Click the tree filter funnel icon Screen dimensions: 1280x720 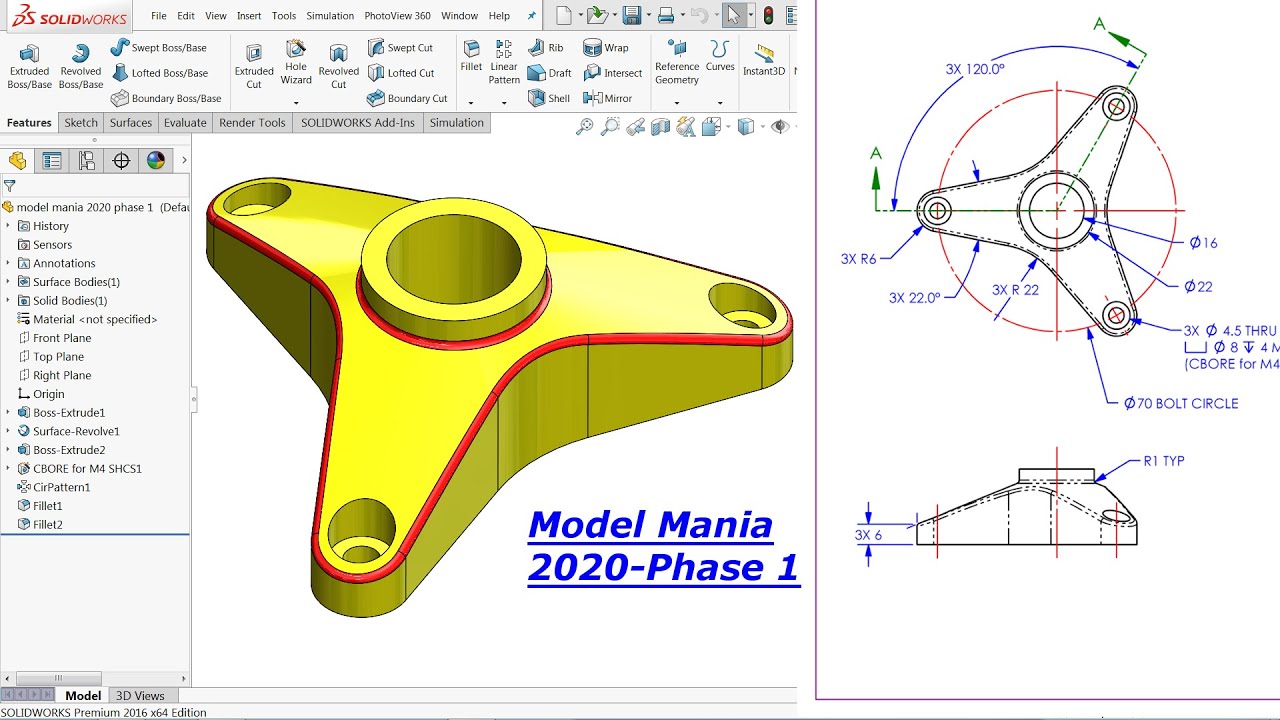tap(9, 185)
